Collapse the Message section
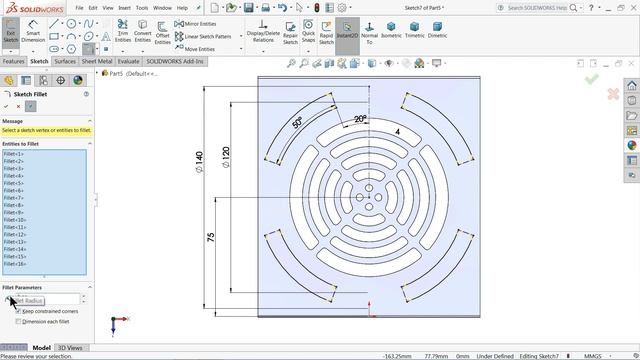Screen dimensions: 640x360 90,121
